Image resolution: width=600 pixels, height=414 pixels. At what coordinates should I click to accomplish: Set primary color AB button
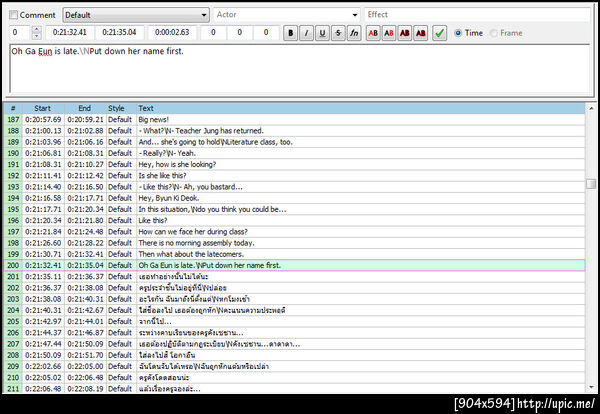[373, 33]
